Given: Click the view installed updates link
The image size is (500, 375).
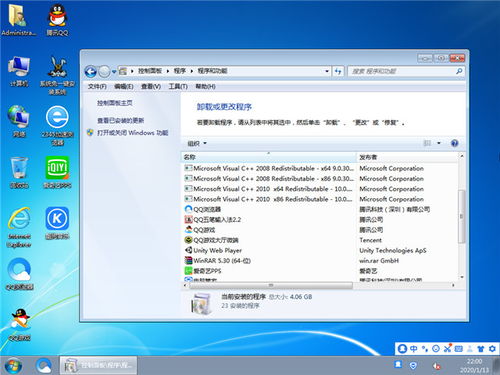Looking at the screenshot, I should click(x=120, y=120).
